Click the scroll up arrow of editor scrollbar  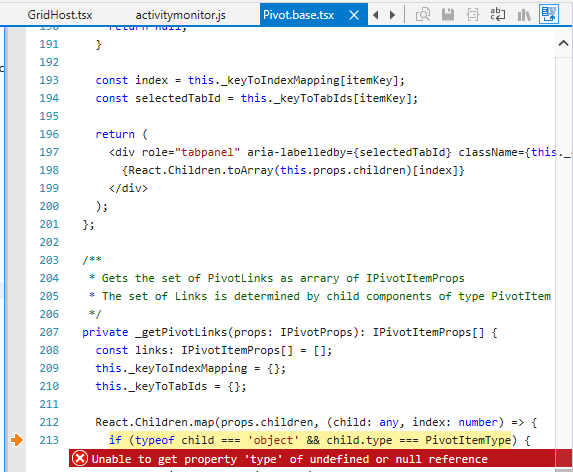pos(563,43)
